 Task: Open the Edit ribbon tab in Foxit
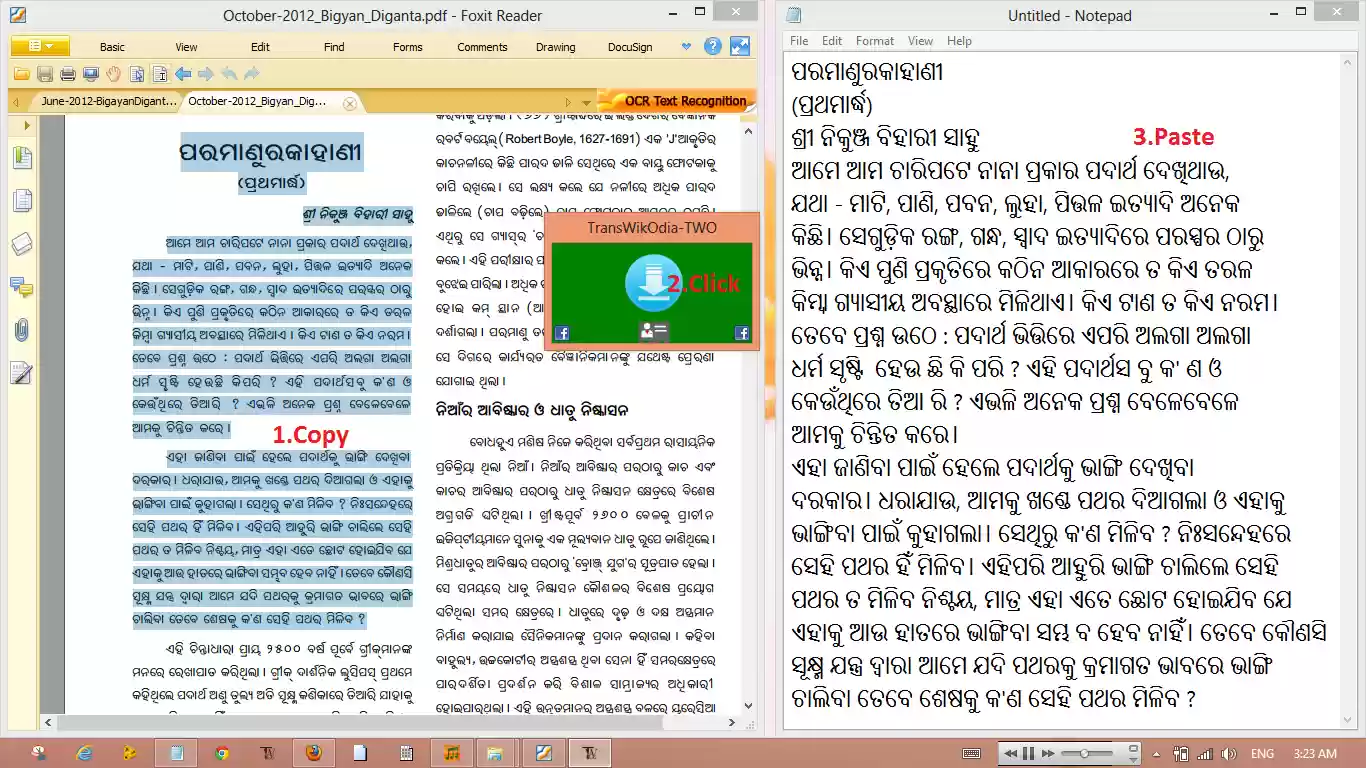261,47
